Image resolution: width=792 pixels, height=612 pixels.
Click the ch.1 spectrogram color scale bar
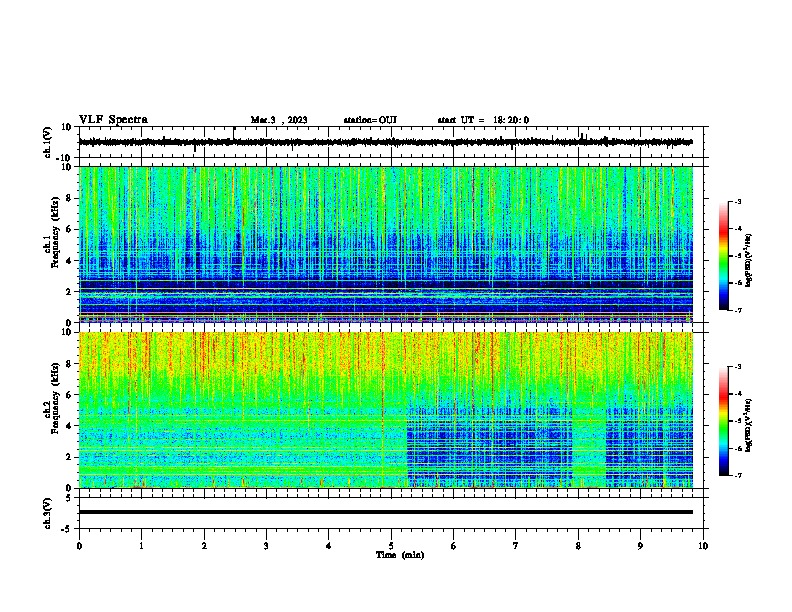tap(724, 256)
